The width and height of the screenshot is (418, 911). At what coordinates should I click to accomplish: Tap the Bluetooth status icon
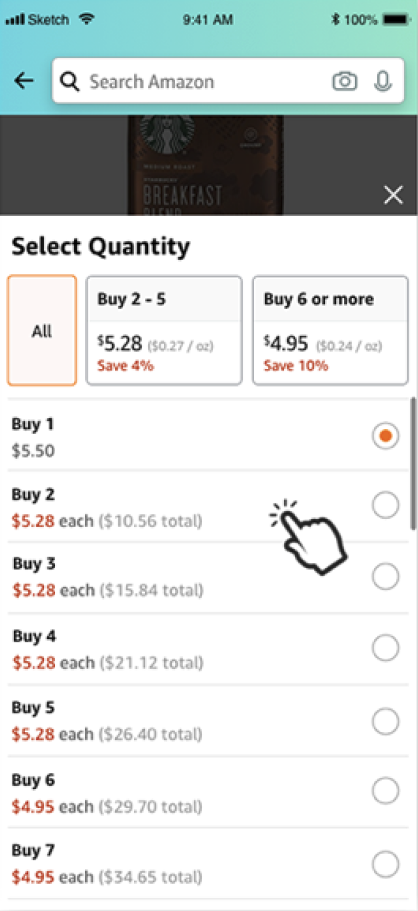335,19
